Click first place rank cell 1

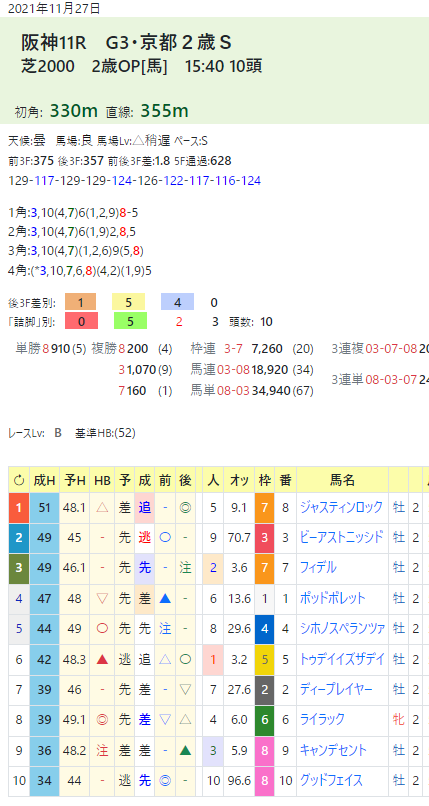pyautogui.click(x=19, y=508)
